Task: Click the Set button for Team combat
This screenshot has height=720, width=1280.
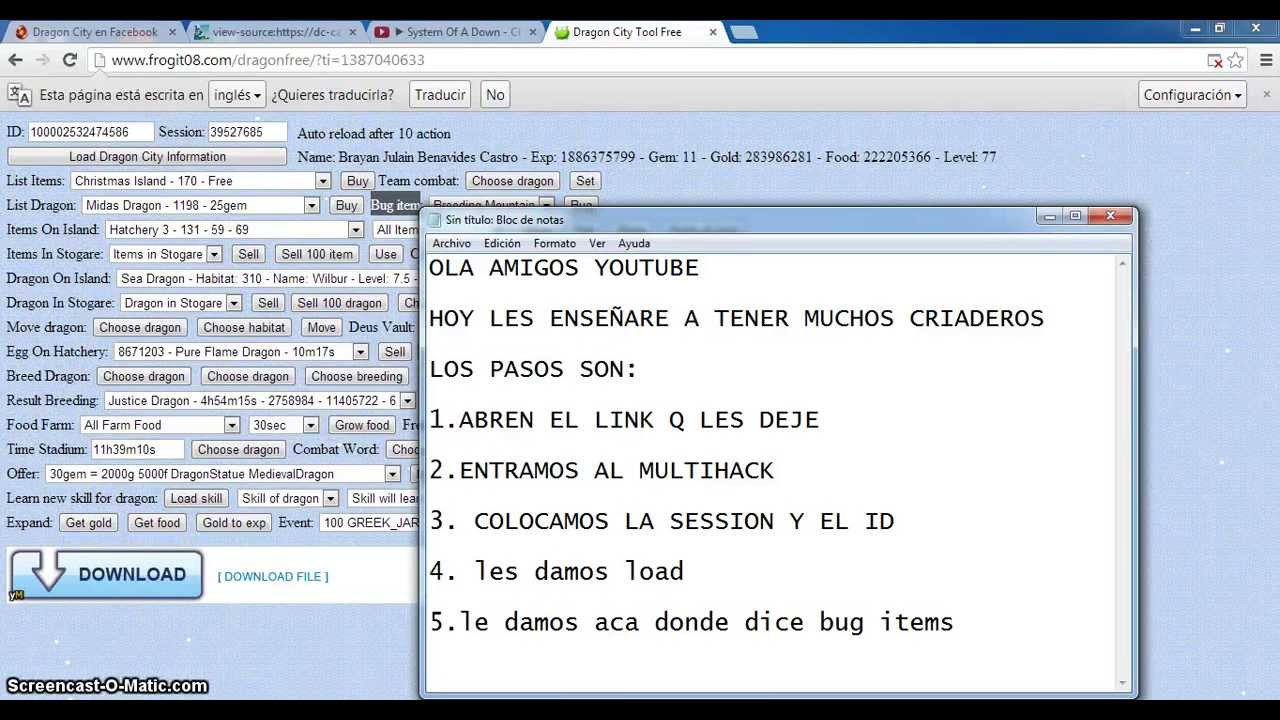Action: pos(585,181)
